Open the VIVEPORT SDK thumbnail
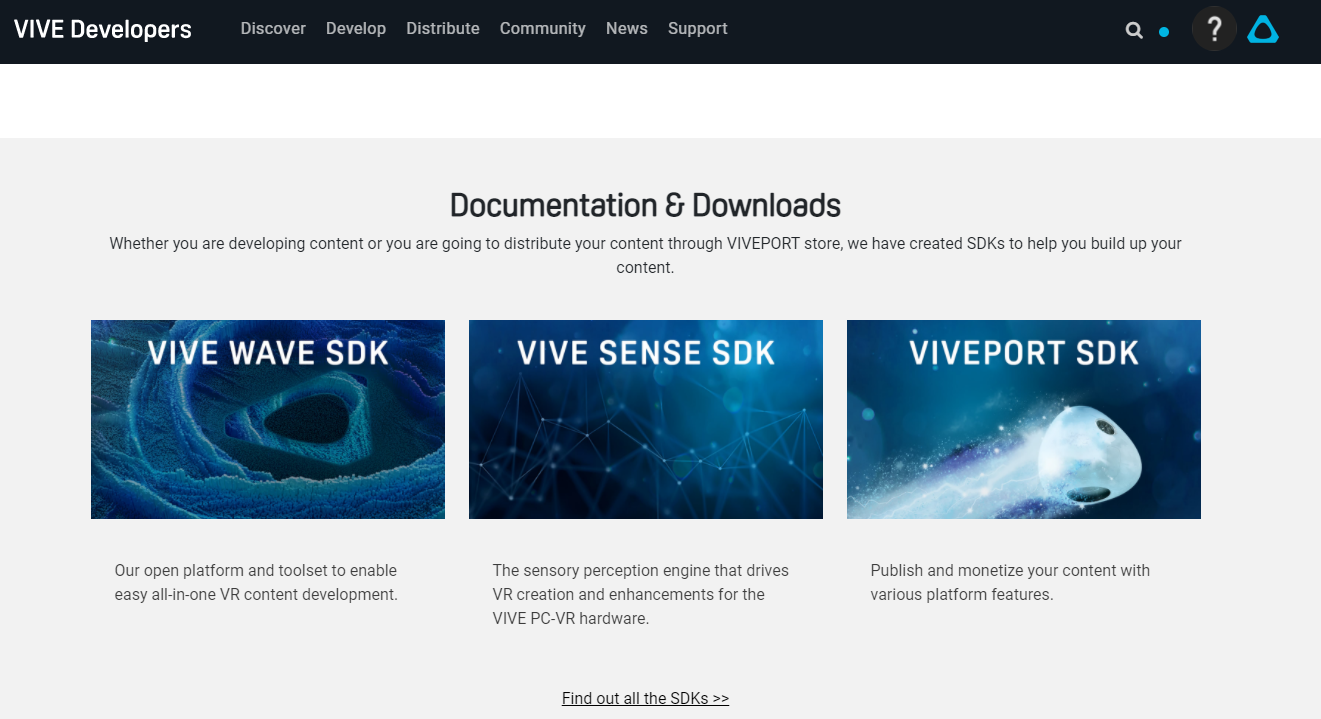The image size is (1321, 719). [x=1024, y=419]
